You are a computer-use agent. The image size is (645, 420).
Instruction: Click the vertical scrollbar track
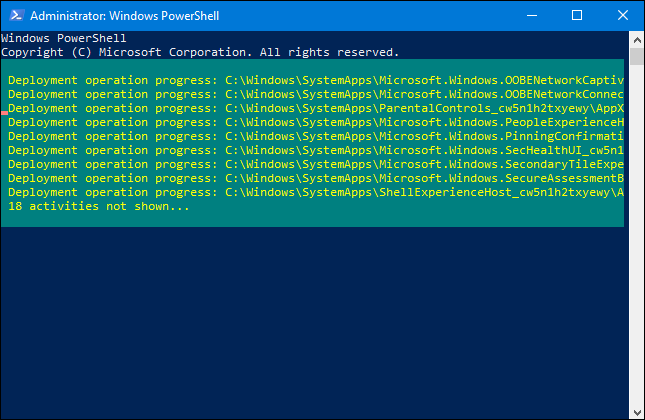tap(635, 250)
